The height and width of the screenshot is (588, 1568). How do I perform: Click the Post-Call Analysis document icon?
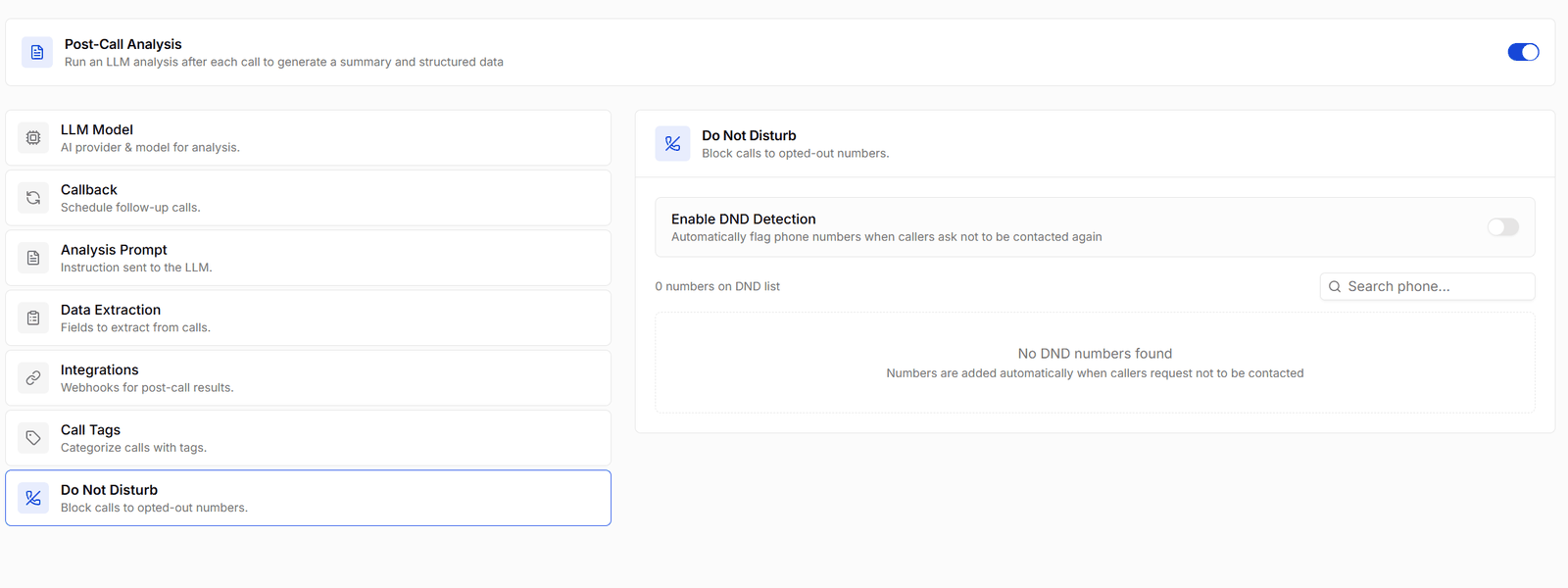(x=37, y=52)
